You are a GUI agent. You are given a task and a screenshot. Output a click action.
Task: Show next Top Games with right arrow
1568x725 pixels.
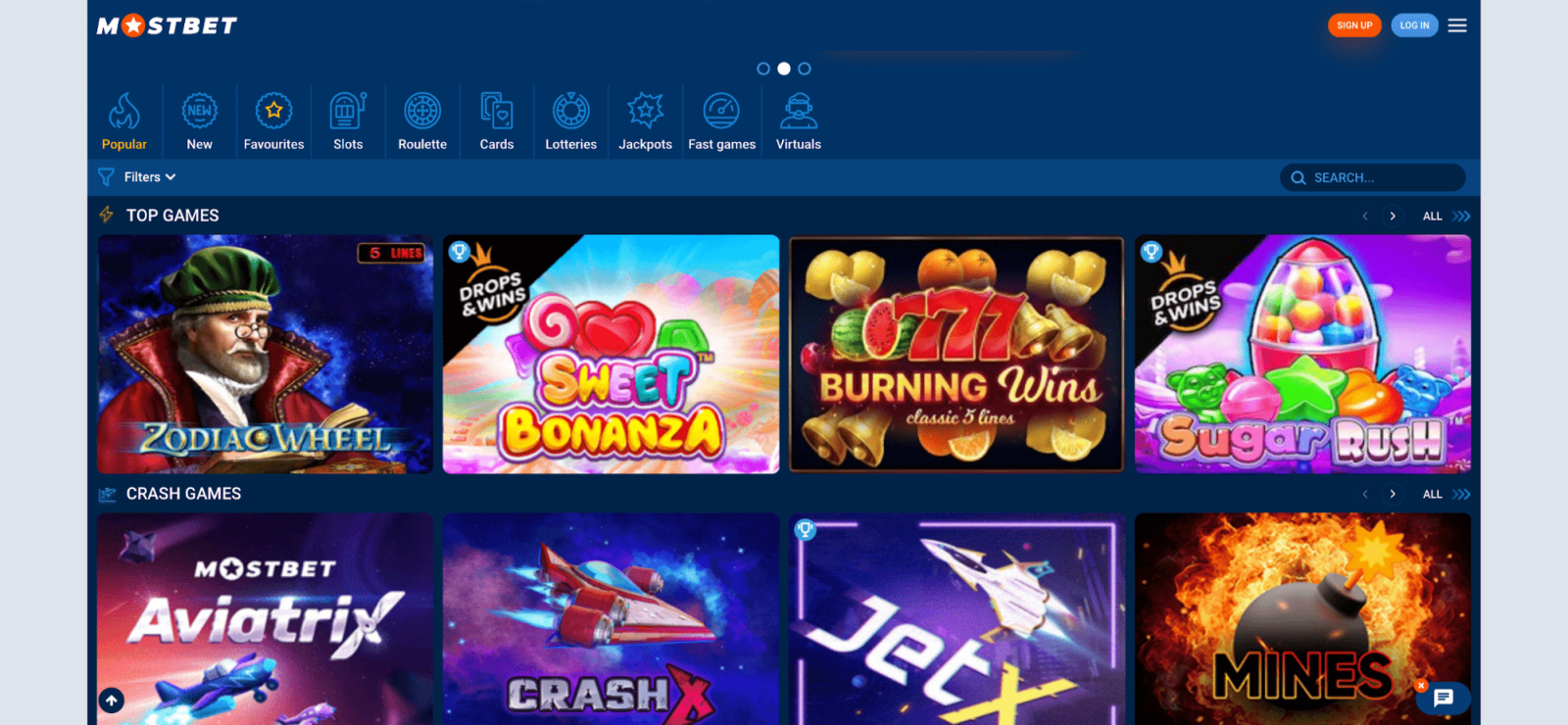click(x=1393, y=217)
